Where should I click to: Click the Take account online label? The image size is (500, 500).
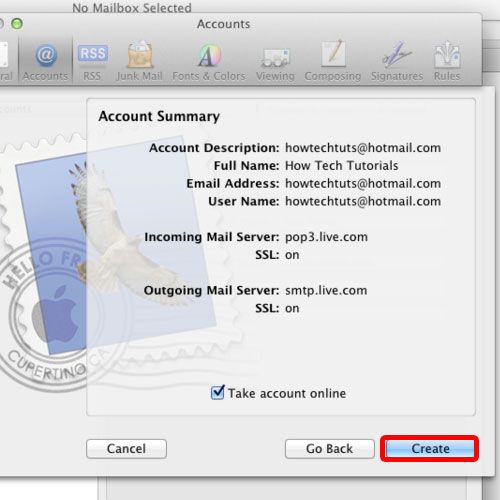[x=287, y=393]
